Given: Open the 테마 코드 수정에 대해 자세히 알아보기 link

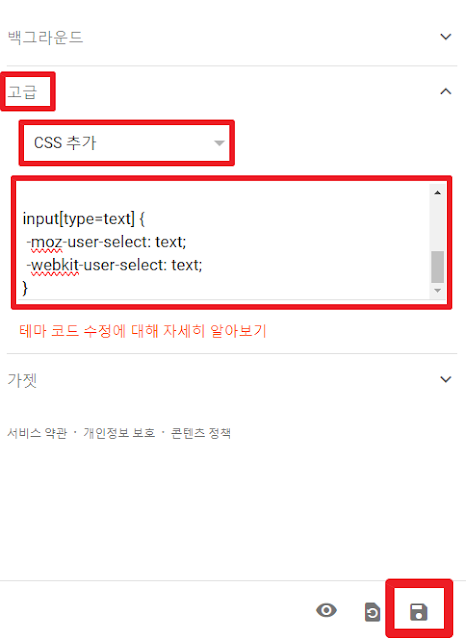Looking at the screenshot, I should [x=143, y=331].
